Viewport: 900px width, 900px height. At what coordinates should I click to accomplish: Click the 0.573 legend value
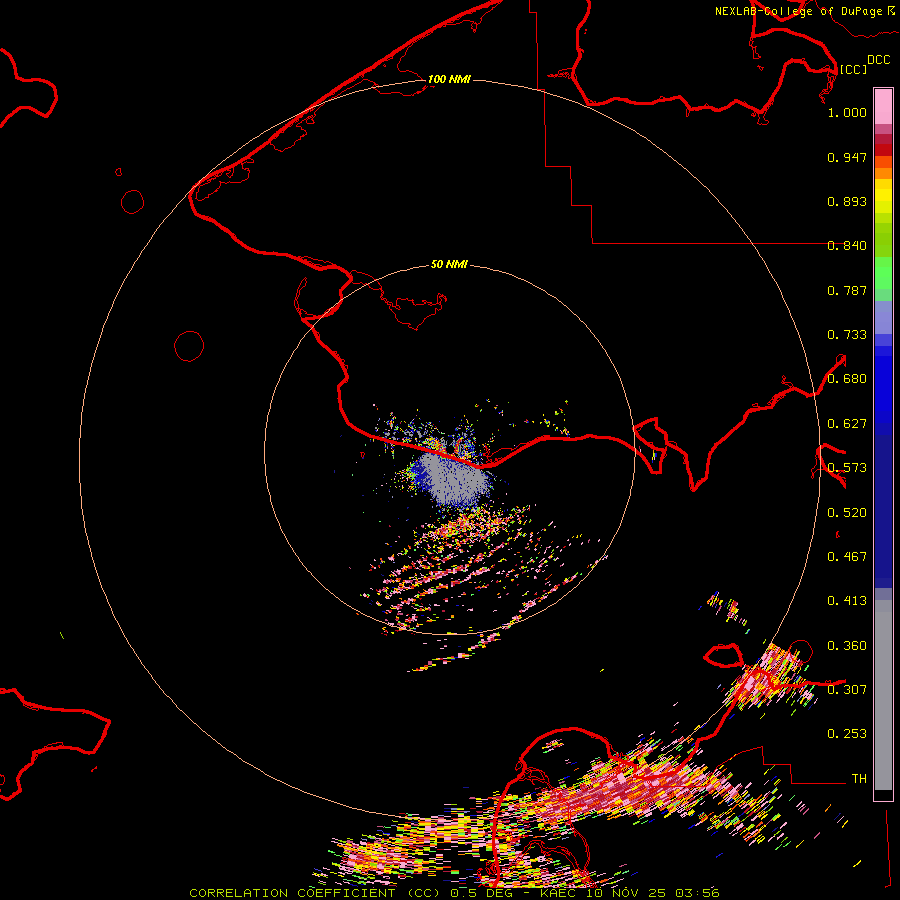tap(847, 468)
